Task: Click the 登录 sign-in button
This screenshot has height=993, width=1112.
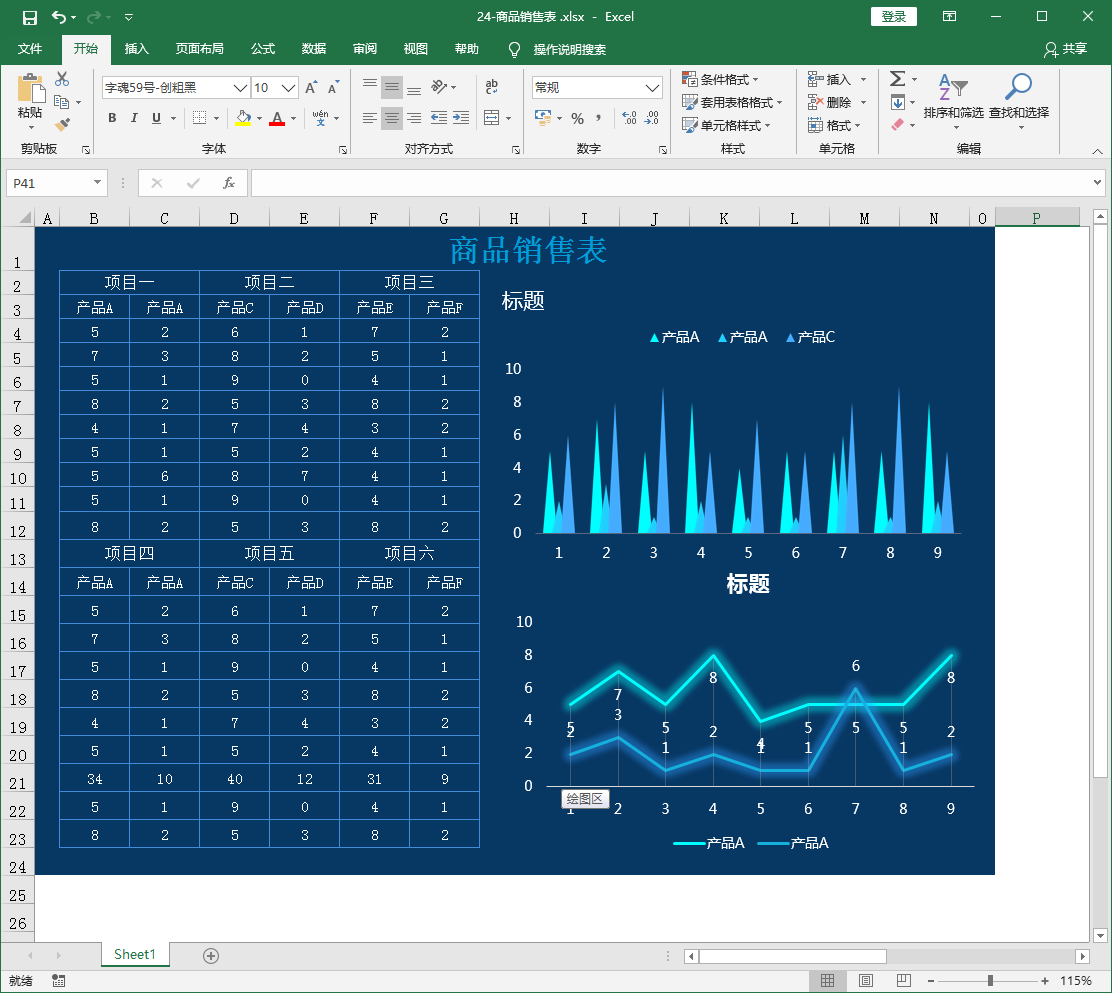Action: pos(894,16)
